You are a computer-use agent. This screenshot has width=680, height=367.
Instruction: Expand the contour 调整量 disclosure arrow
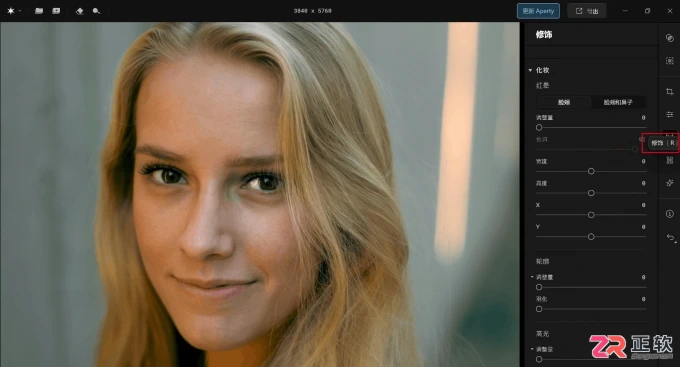532,277
